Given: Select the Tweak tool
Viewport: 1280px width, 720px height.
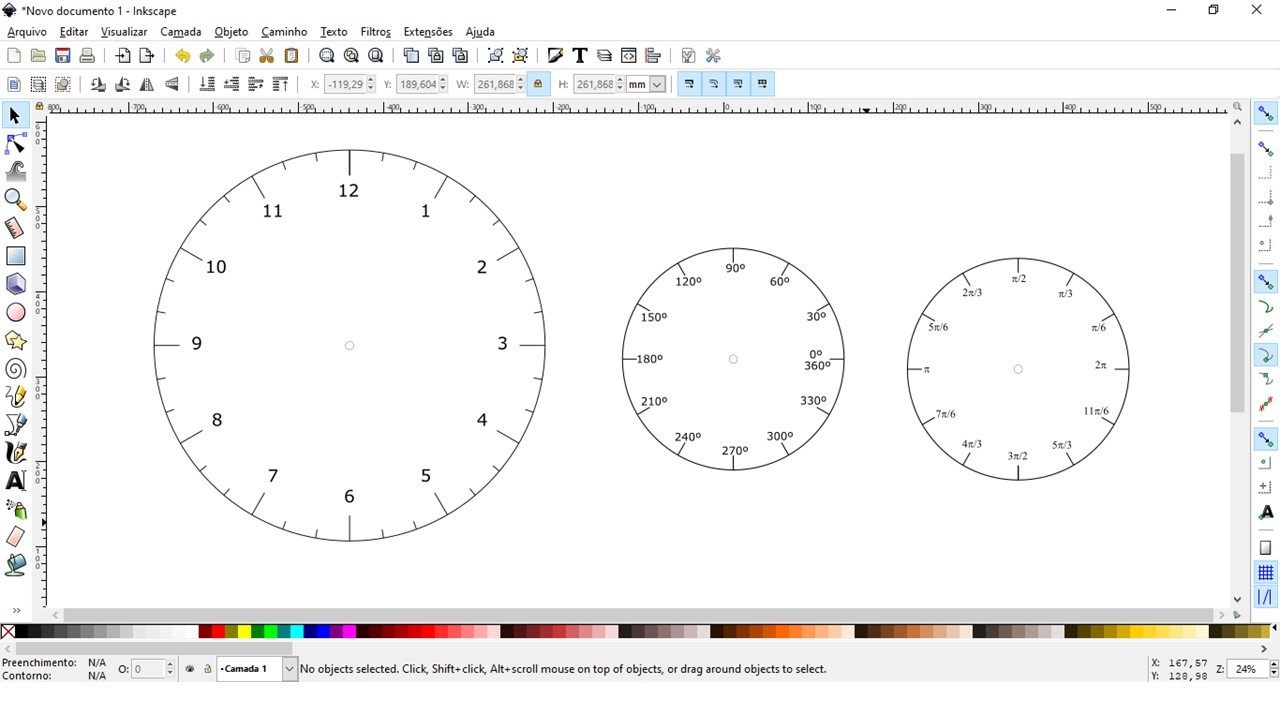Looking at the screenshot, I should click(x=15, y=172).
